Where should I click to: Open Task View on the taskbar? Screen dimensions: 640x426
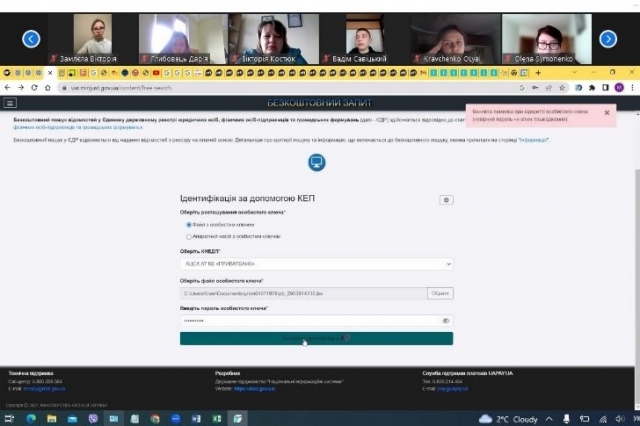[x=9, y=419]
